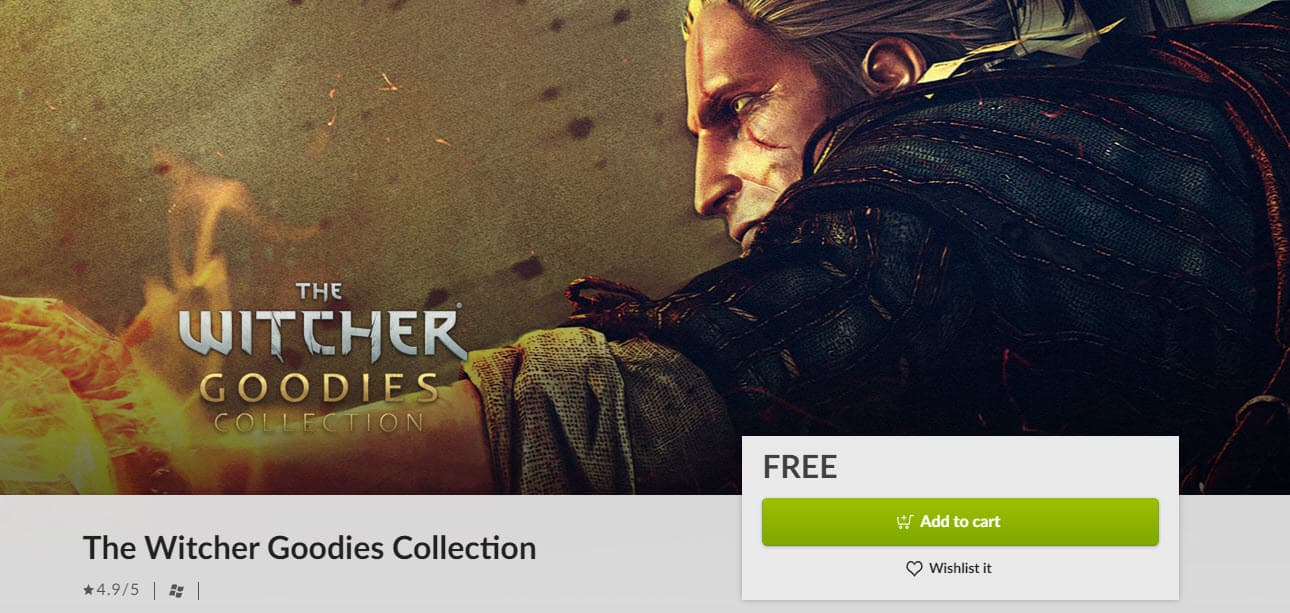1290x613 pixels.
Task: Add game to wishlist via Wishlist it
Action: pyautogui.click(x=948, y=568)
